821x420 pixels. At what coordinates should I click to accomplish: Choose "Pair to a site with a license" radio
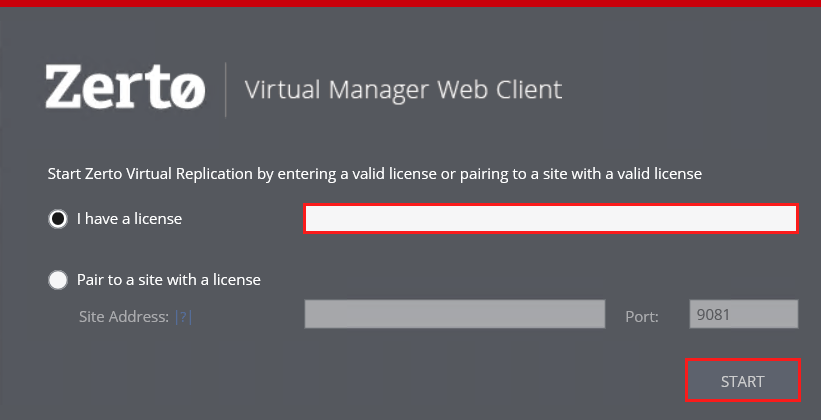pyautogui.click(x=58, y=280)
